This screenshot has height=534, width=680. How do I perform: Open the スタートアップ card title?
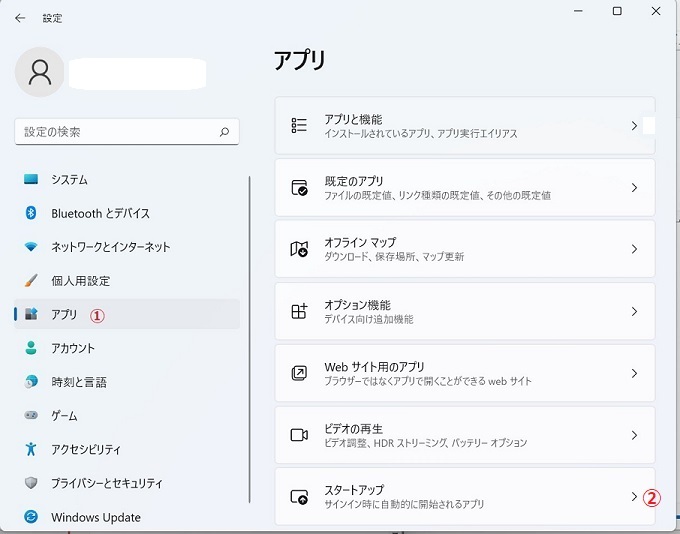point(354,490)
